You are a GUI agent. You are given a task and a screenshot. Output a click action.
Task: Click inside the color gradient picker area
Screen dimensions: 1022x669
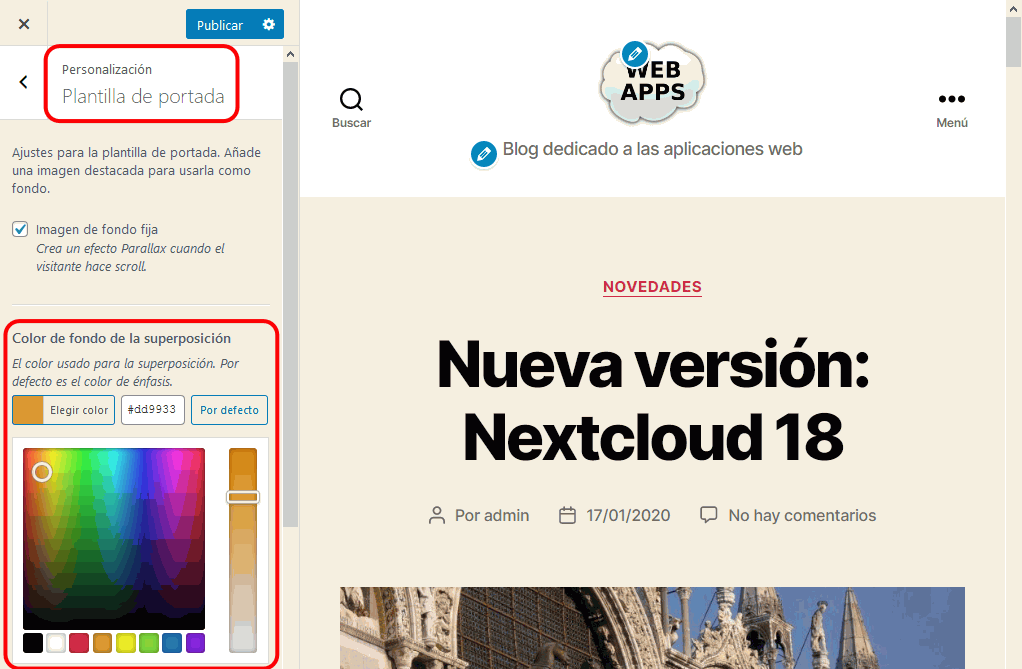point(114,539)
